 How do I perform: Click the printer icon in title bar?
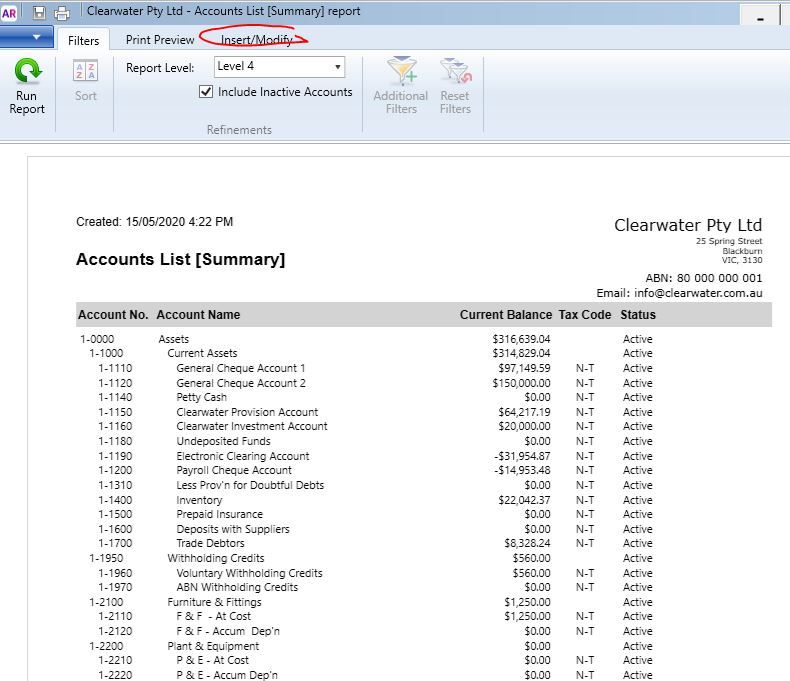[x=62, y=13]
